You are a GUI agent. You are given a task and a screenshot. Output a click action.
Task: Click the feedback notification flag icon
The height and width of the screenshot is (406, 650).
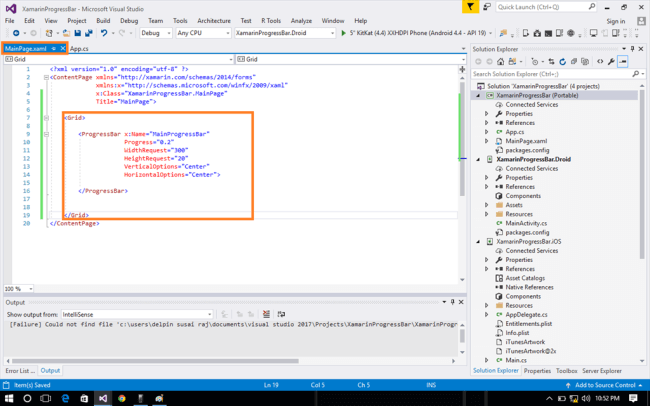pos(472,7)
